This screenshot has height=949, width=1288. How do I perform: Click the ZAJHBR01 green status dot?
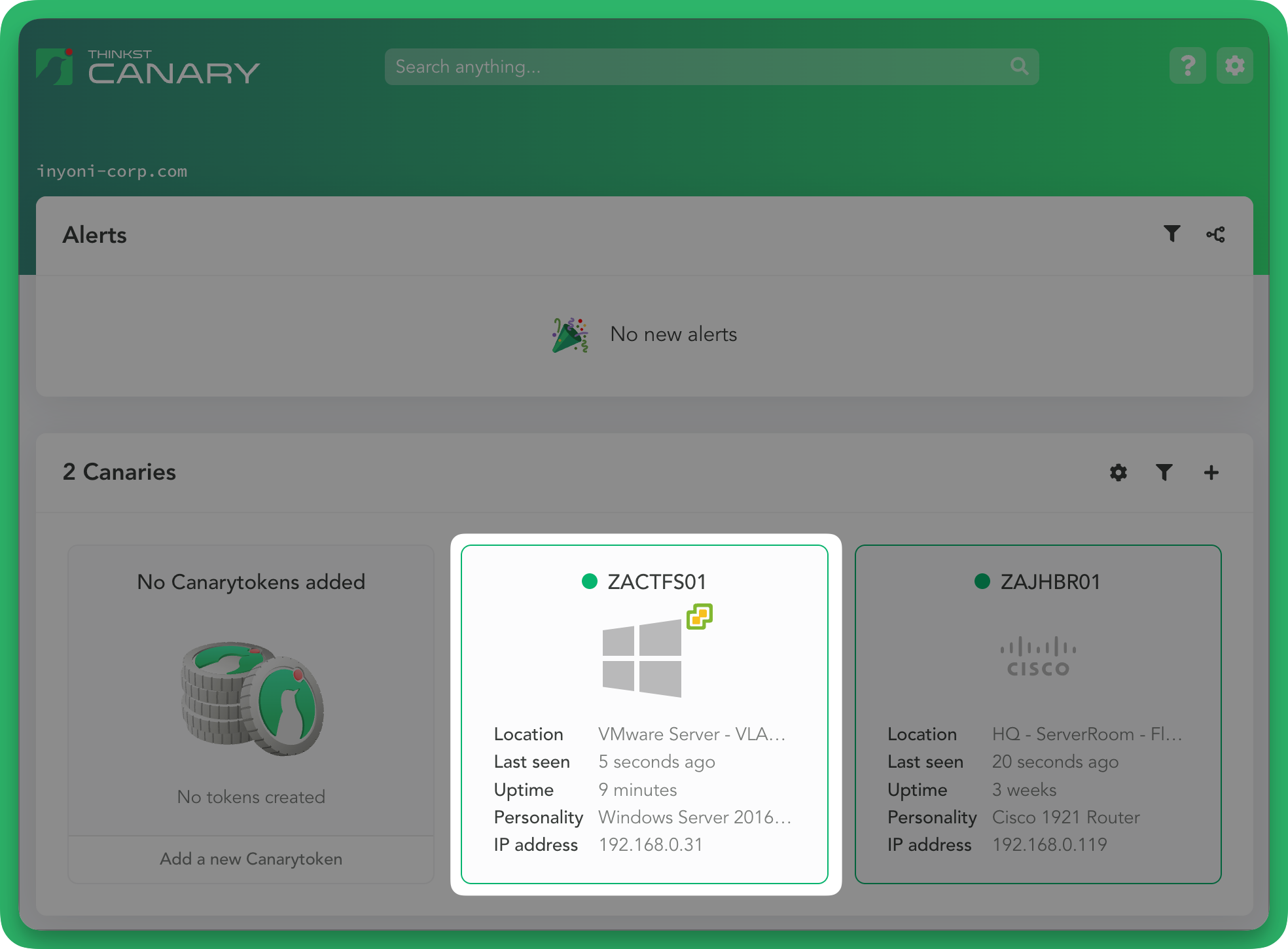[982, 581]
